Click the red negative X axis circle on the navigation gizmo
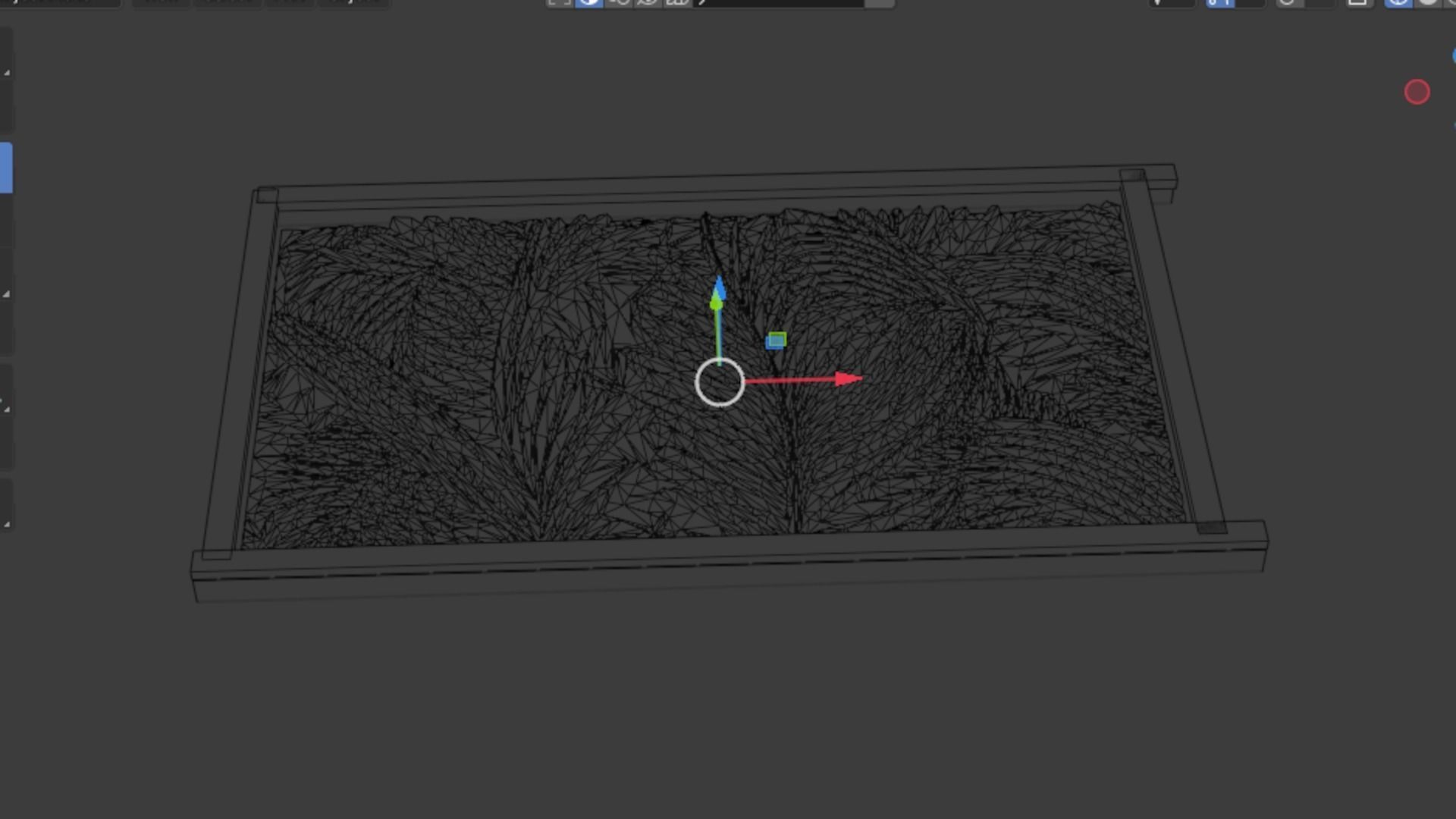Screen dimensions: 1456x819 (1417, 92)
